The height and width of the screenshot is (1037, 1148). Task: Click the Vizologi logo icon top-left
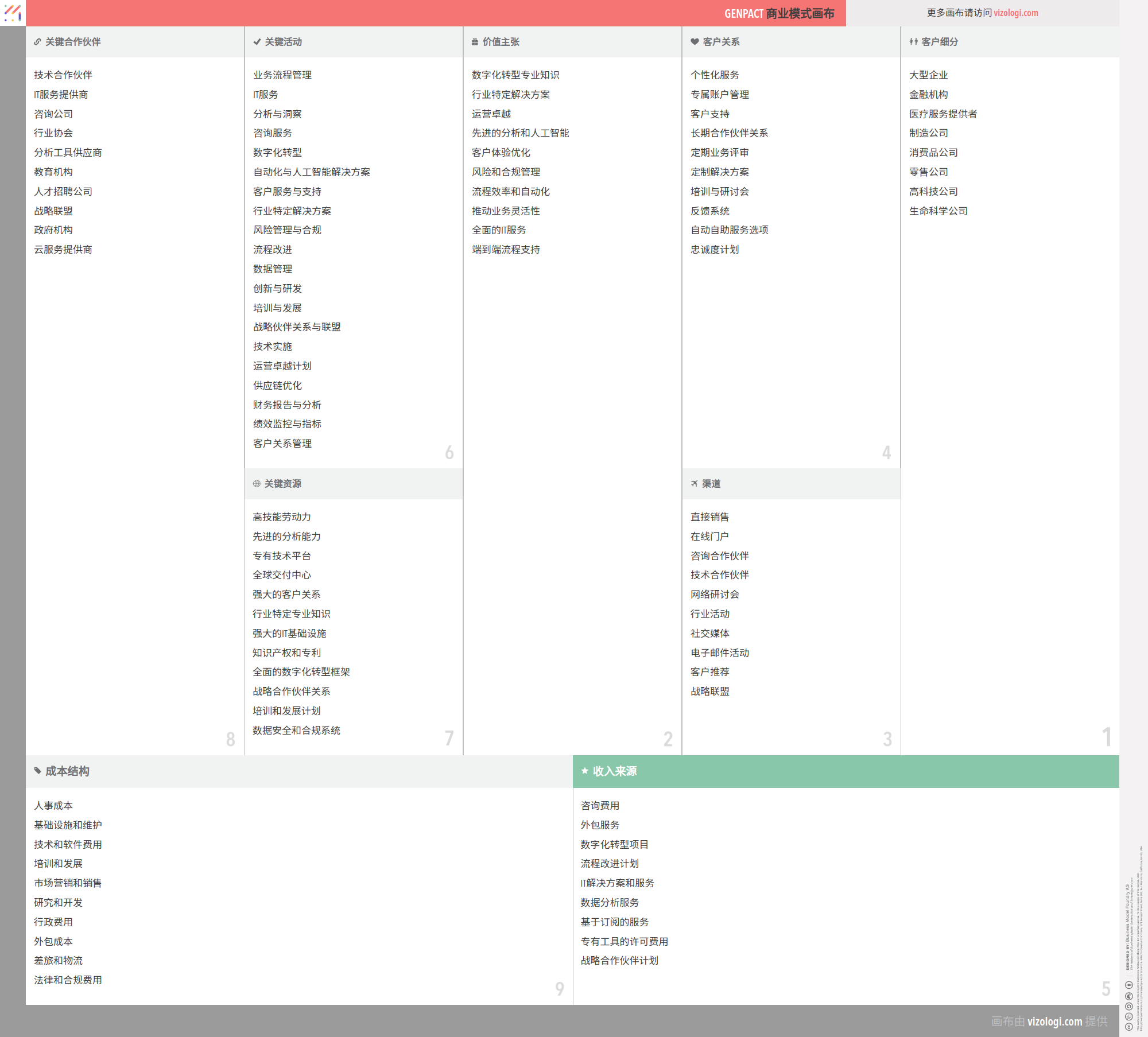[13, 13]
